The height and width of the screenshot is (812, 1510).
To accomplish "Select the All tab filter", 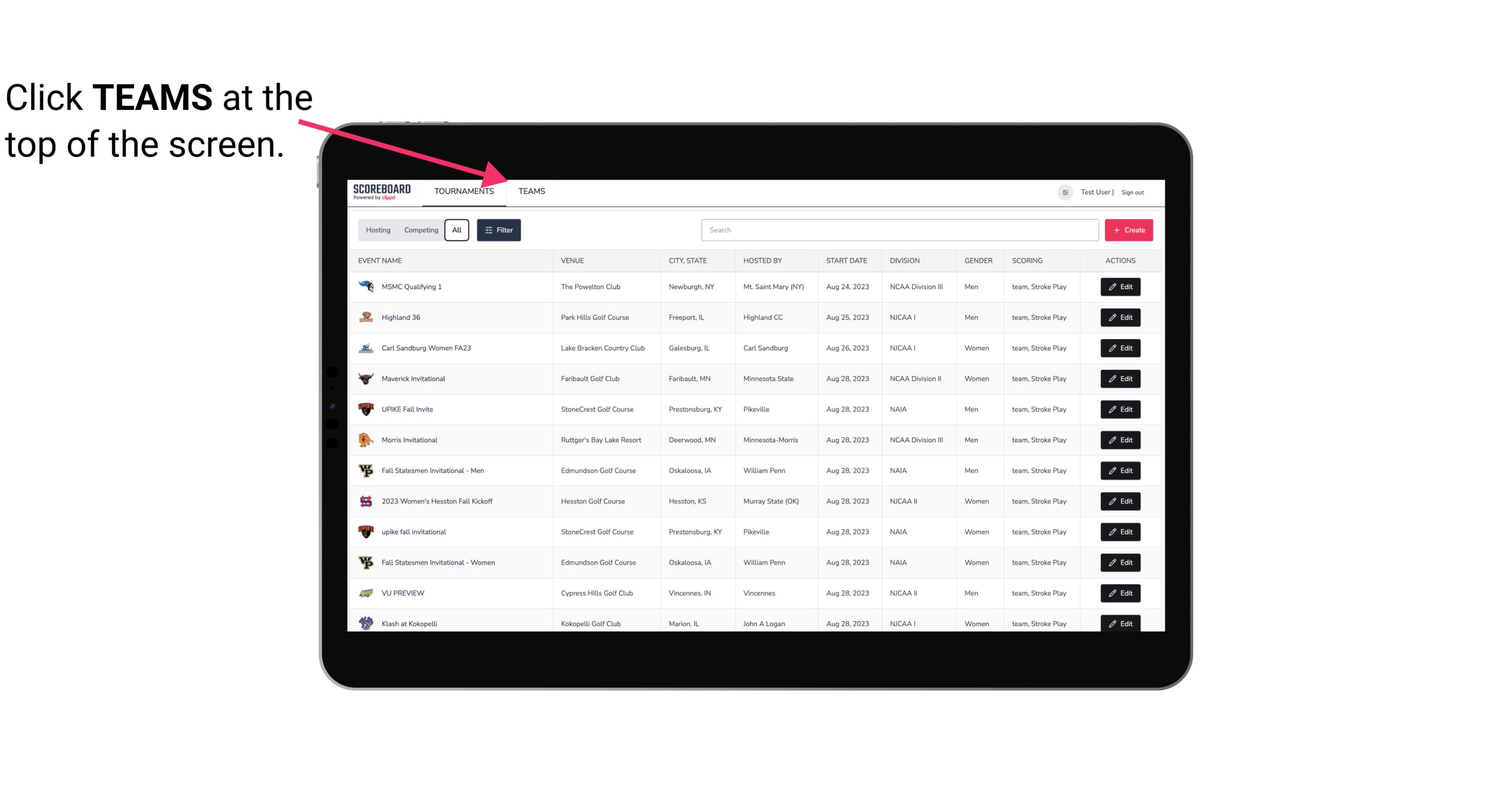I will [457, 230].
